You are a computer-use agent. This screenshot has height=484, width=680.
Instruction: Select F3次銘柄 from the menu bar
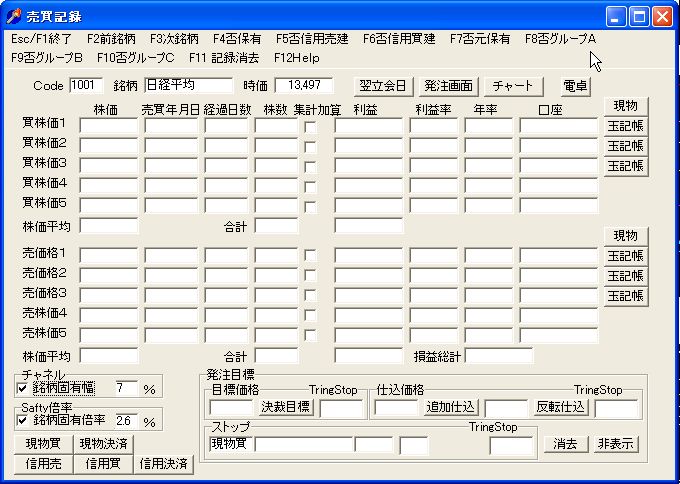(172, 38)
